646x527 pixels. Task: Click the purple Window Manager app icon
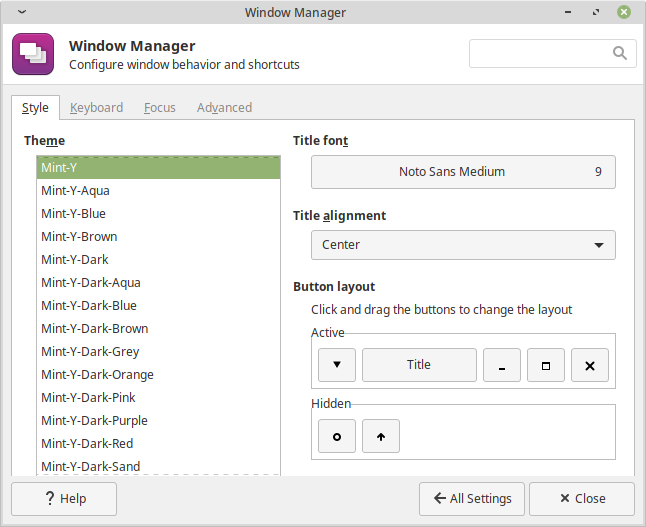point(33,54)
